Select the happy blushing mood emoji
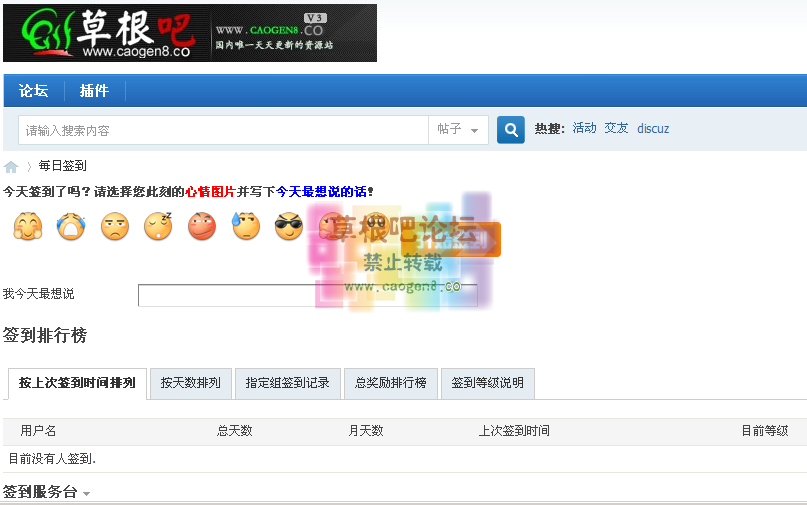Viewport: 807px width, 505px height. (x=25, y=227)
